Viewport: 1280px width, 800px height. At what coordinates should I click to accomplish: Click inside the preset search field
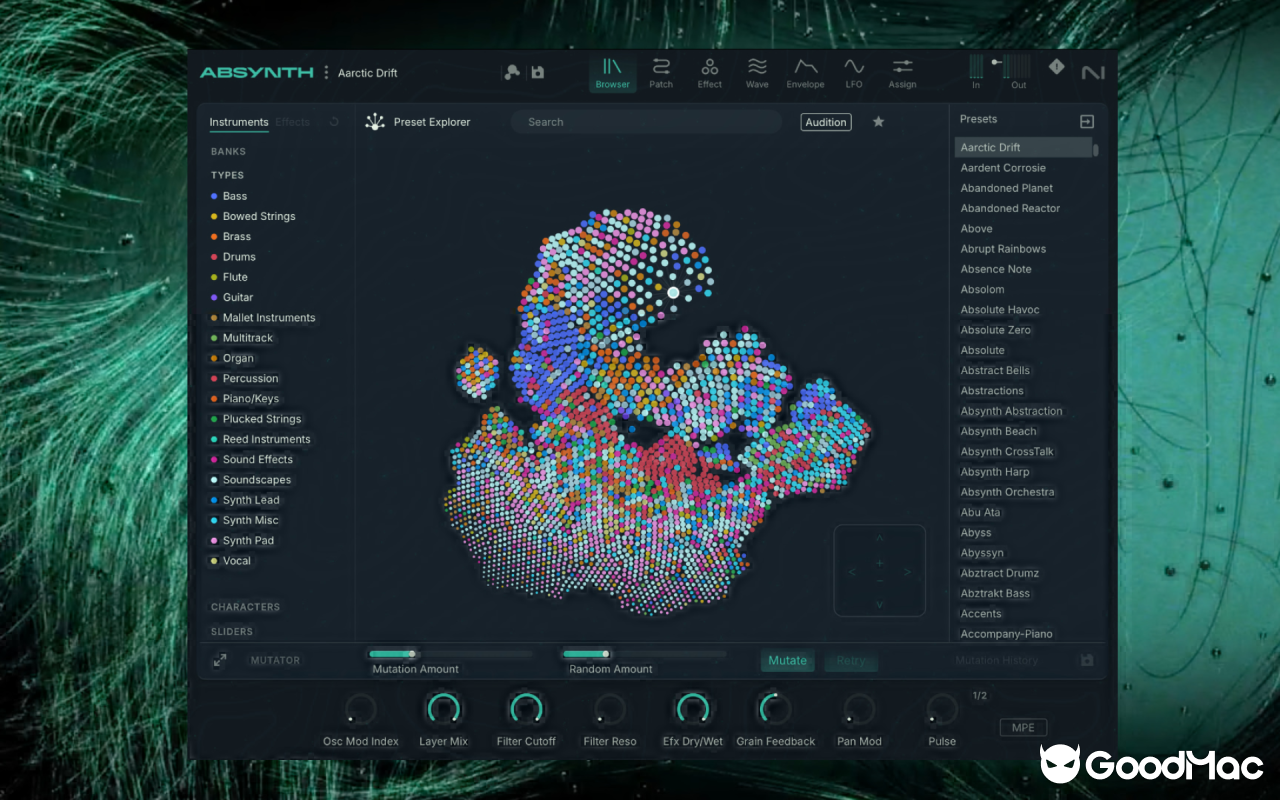pos(645,121)
